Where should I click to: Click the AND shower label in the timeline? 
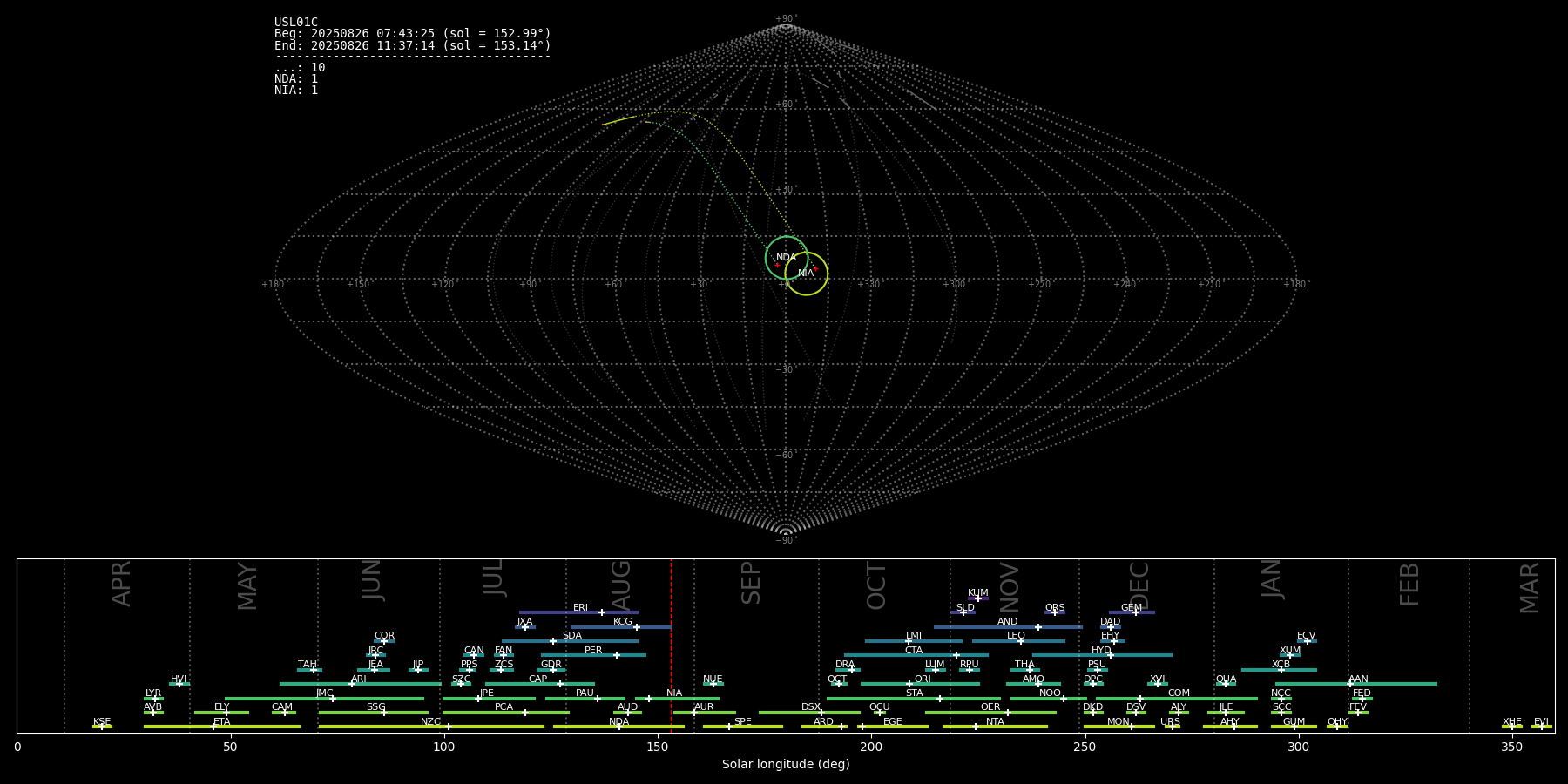(x=1008, y=622)
